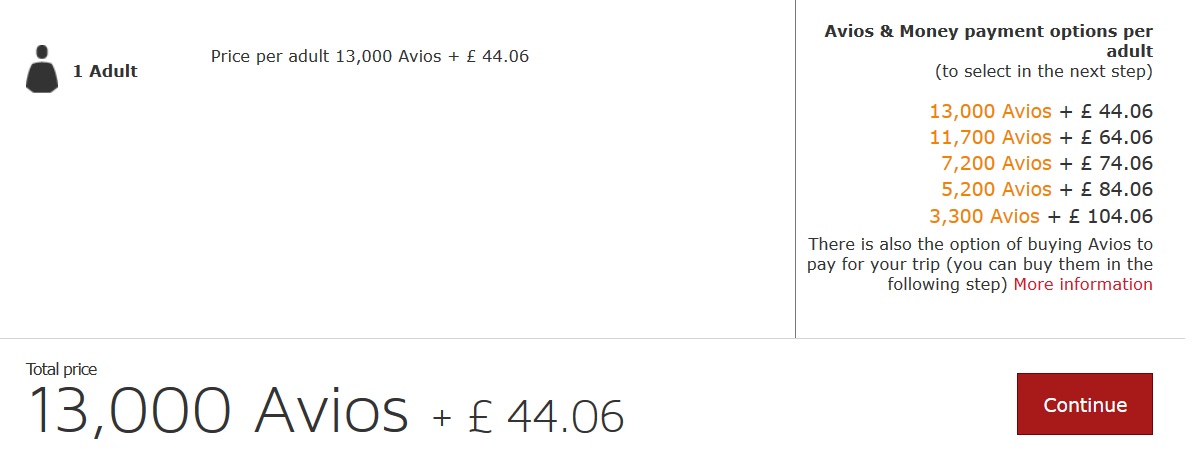Click the "Total price" label
The height and width of the screenshot is (466, 1198).
(62, 369)
